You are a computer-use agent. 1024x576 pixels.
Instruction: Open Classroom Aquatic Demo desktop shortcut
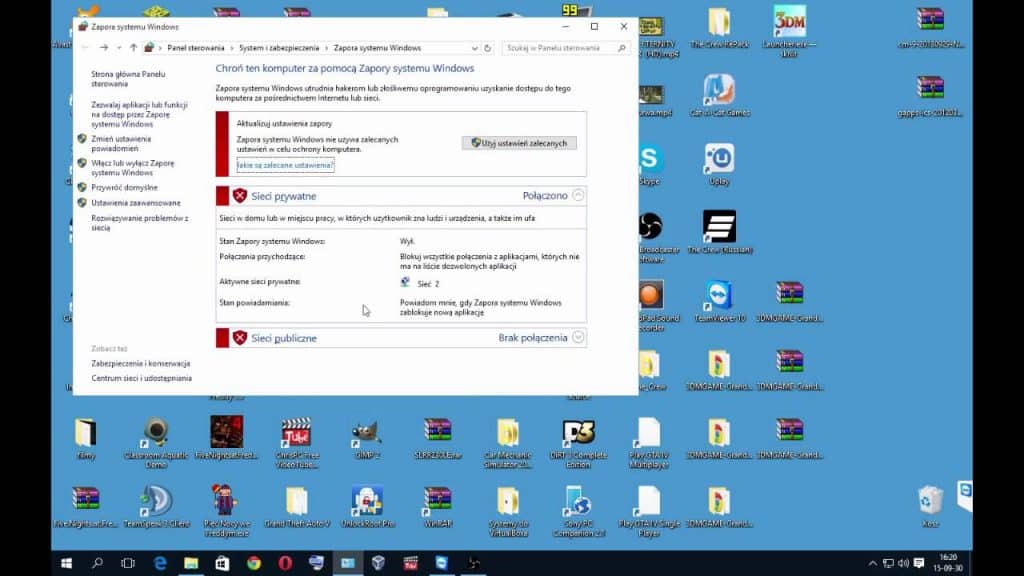(155, 443)
